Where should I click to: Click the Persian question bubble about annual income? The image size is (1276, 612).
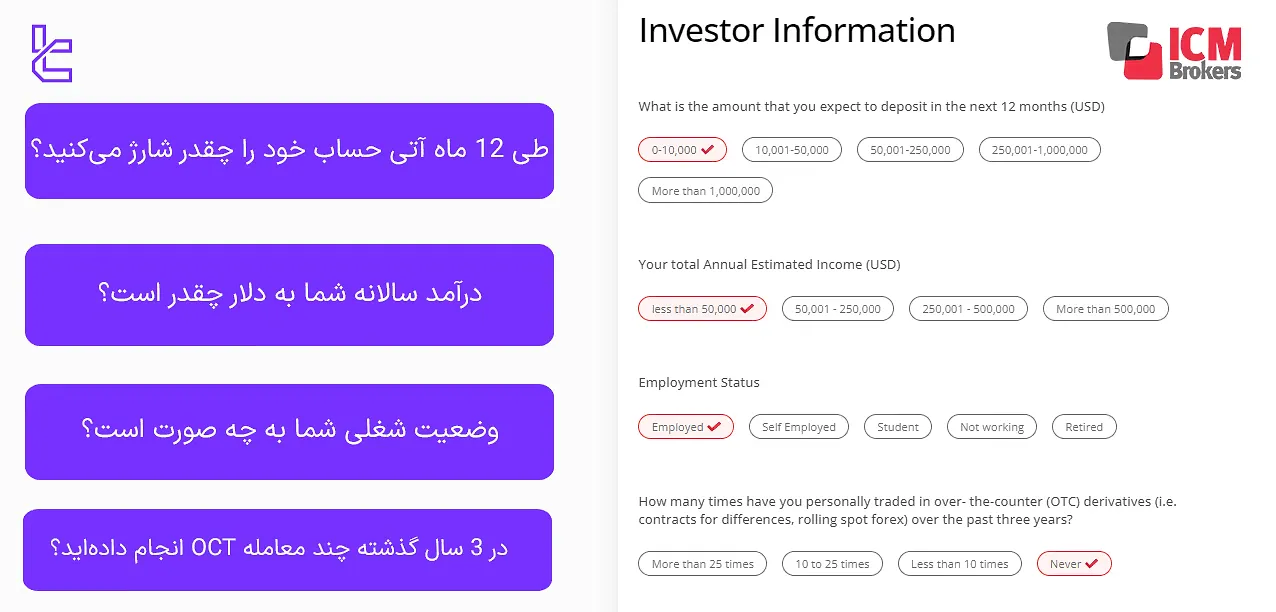pos(289,294)
